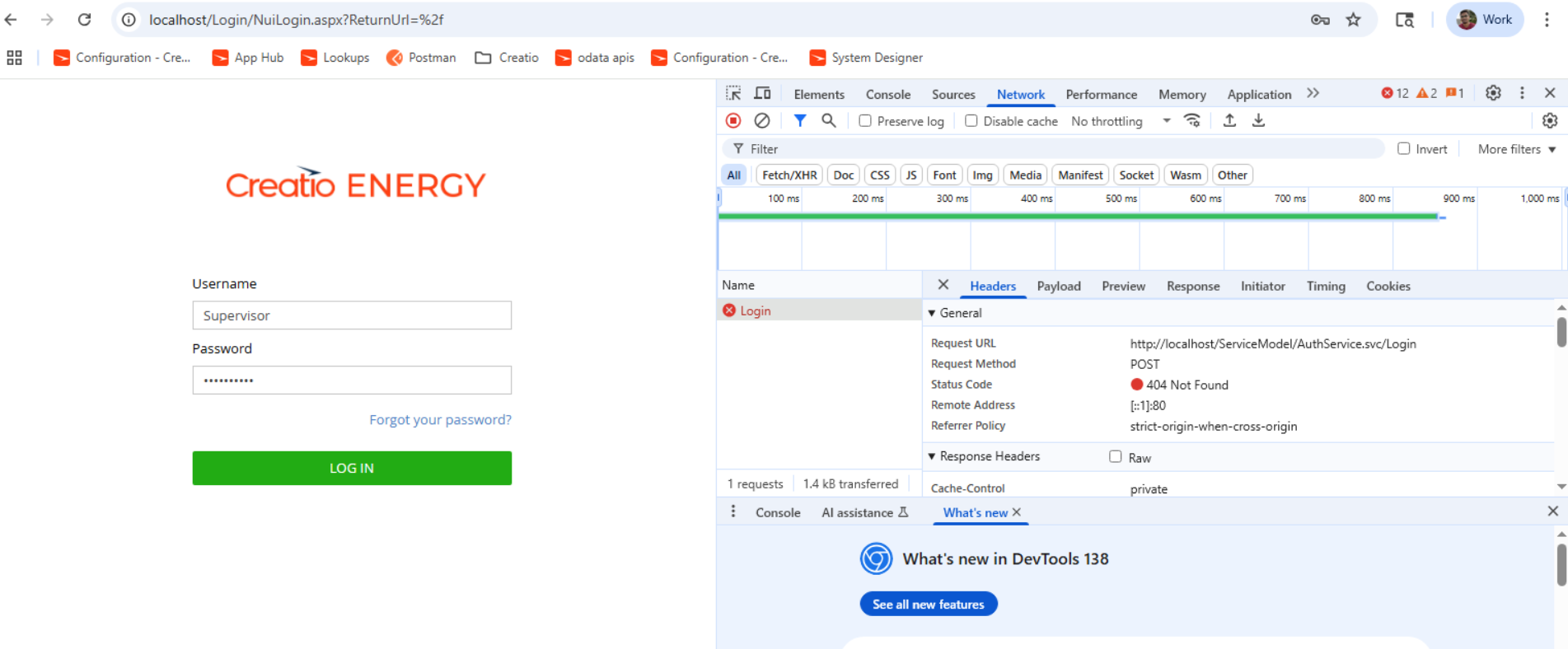Screen dimensions: 1568x649
Task: Open site information icon in address bar
Action: click(129, 20)
